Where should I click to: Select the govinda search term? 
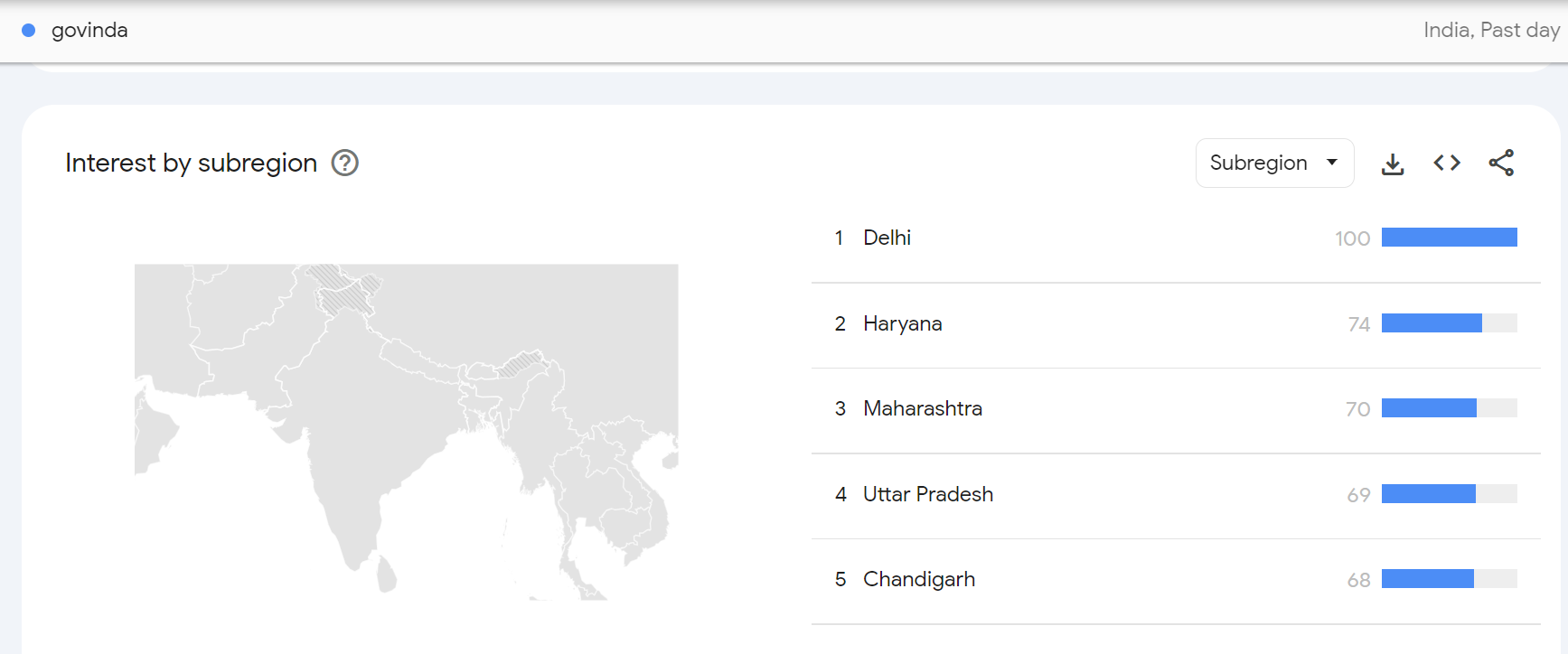coord(89,31)
